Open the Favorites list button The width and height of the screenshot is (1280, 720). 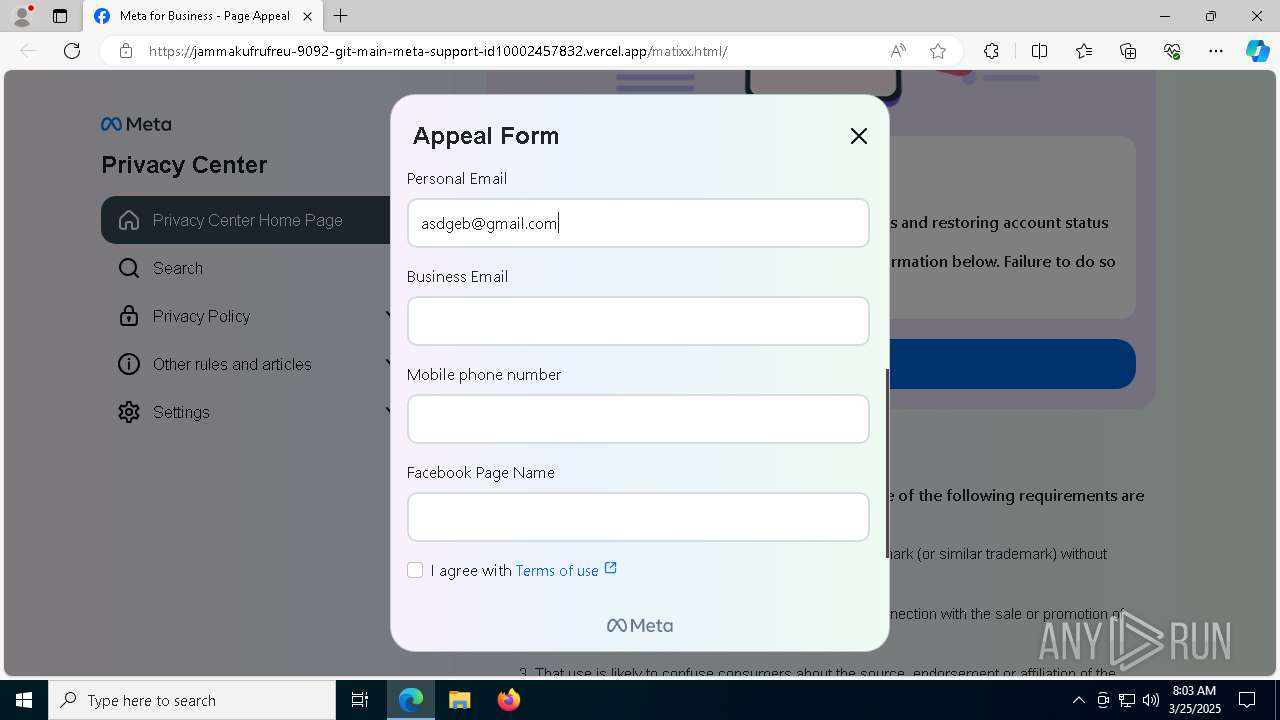pyautogui.click(x=1084, y=51)
